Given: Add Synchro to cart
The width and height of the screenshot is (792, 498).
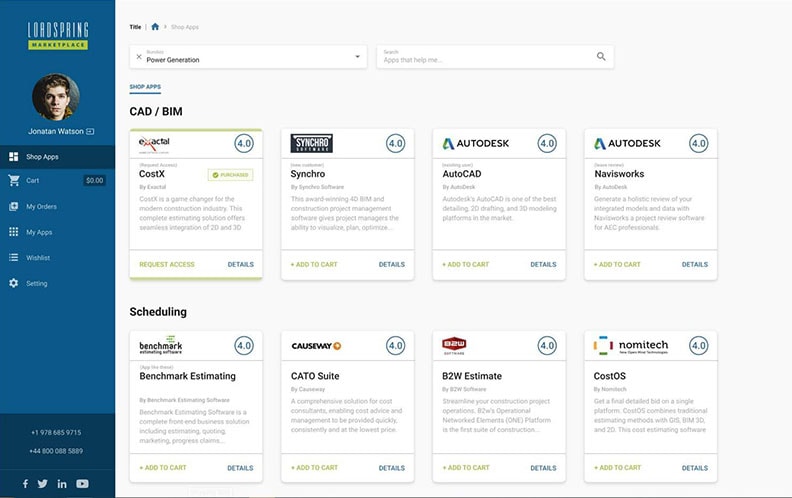Looking at the screenshot, I should pos(314,264).
